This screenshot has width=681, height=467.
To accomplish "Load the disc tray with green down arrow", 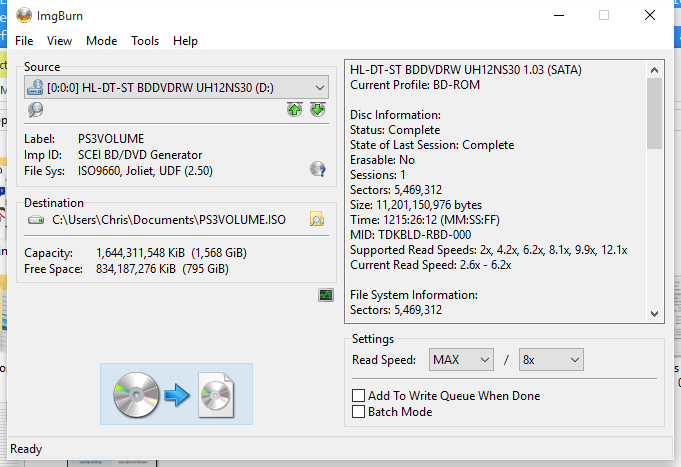I will click(x=317, y=109).
